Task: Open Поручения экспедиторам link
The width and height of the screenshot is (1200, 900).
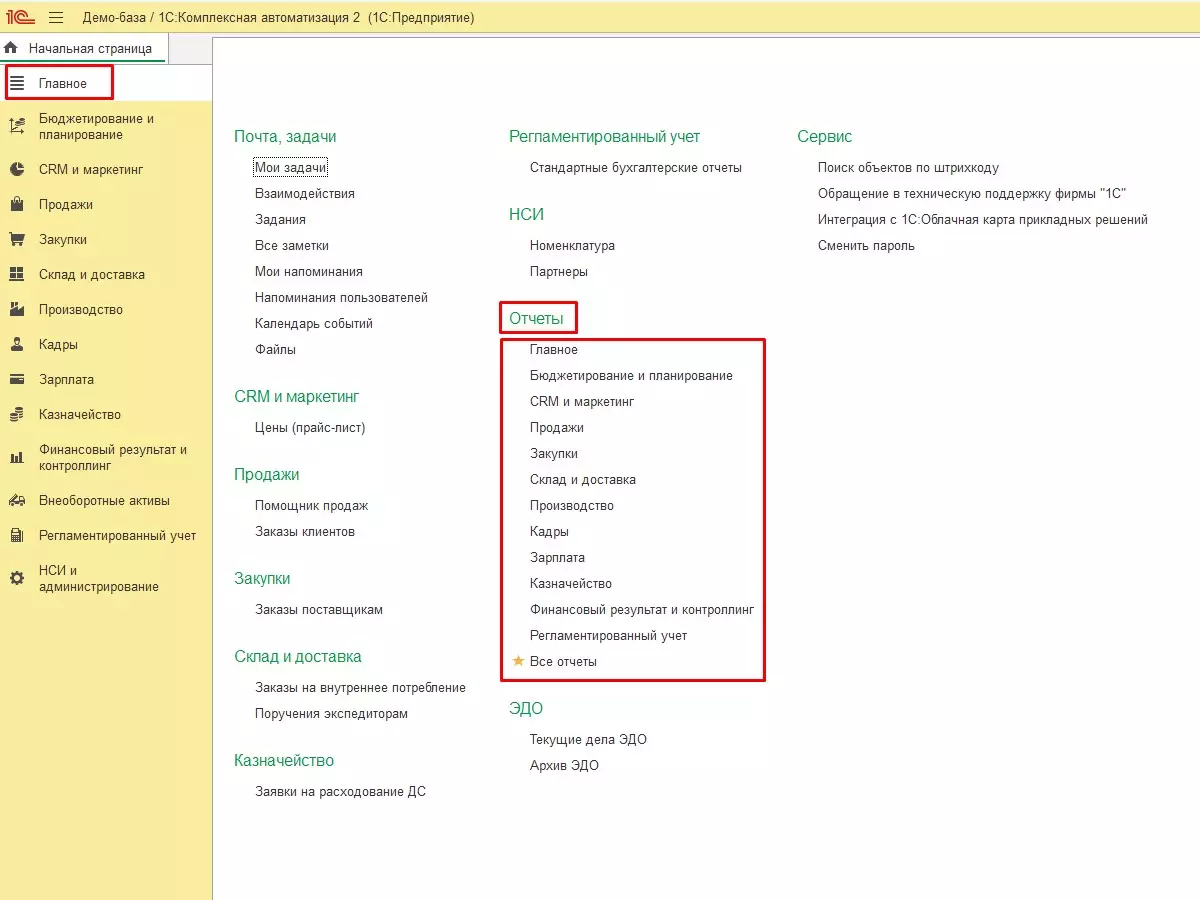Action: (331, 714)
